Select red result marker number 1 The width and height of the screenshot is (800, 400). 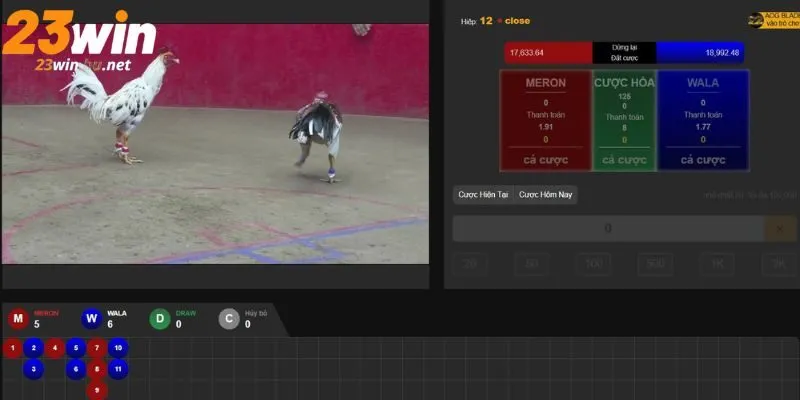pos(12,348)
